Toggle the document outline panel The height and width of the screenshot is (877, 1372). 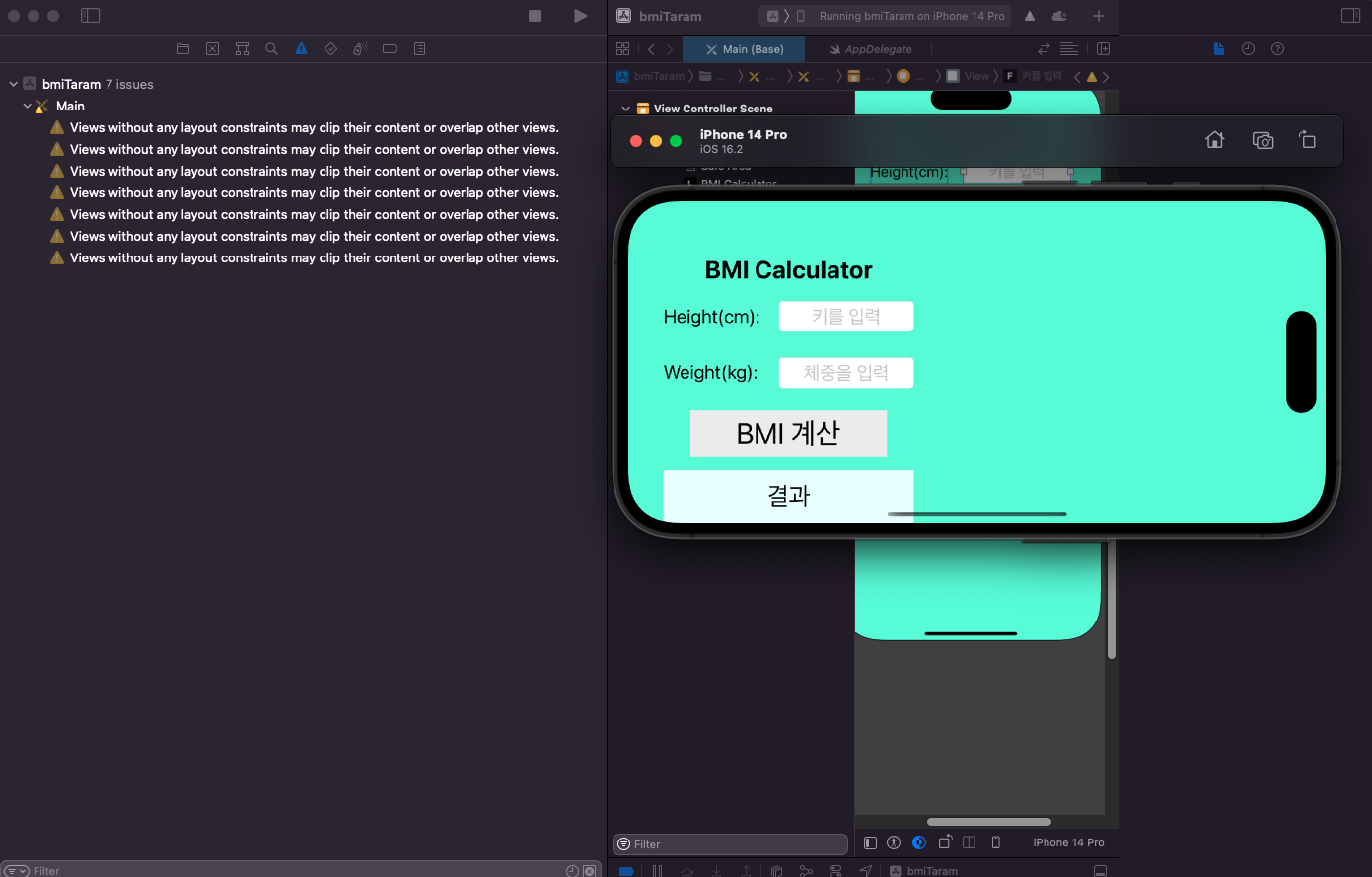coord(870,842)
